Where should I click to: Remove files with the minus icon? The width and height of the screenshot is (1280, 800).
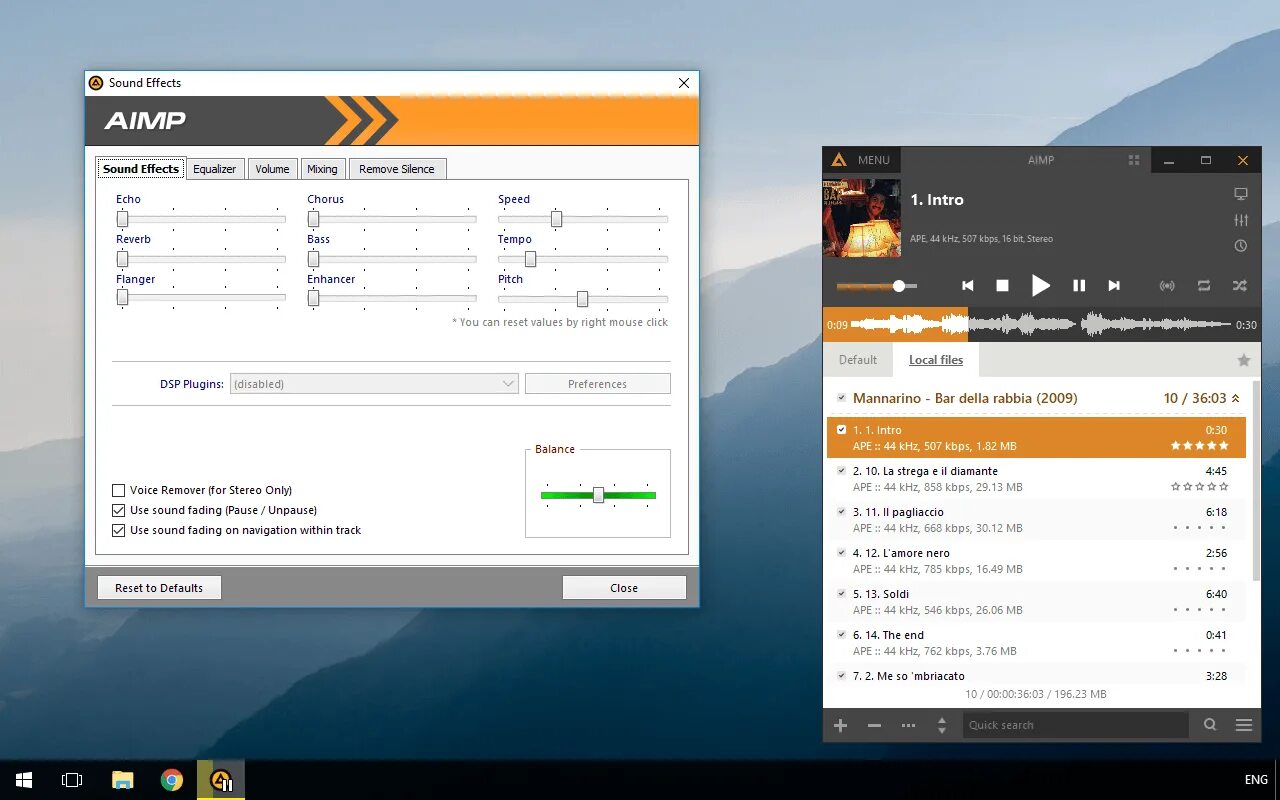tap(874, 725)
